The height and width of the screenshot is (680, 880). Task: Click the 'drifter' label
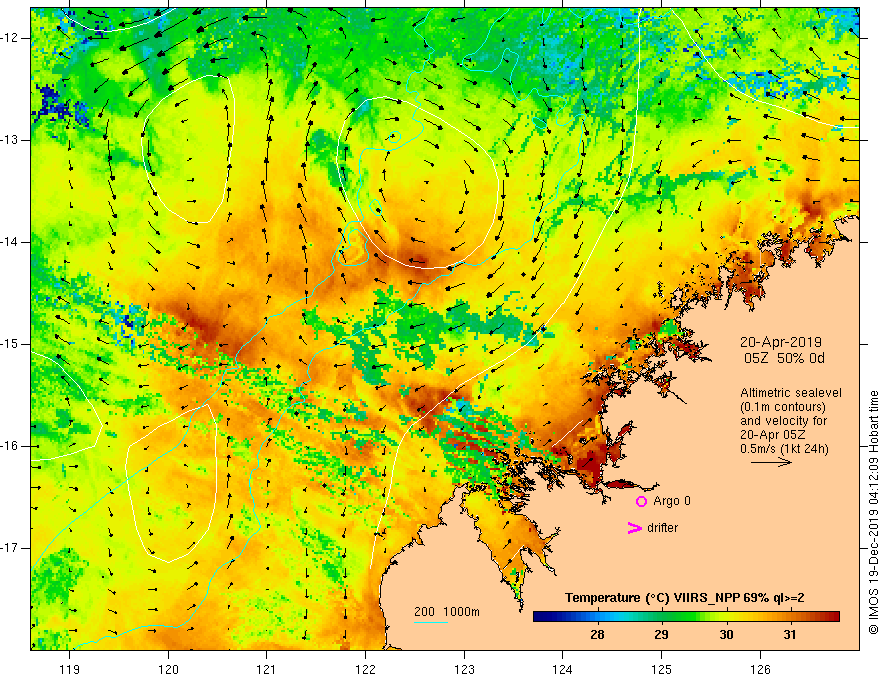click(662, 528)
